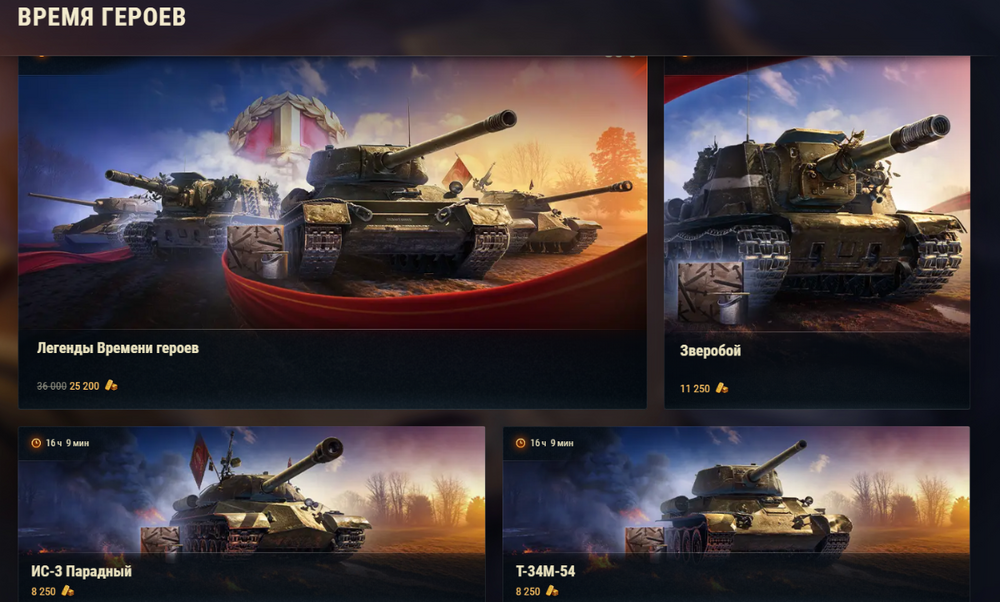Select the Т-34М-54 tank image

click(x=736, y=490)
